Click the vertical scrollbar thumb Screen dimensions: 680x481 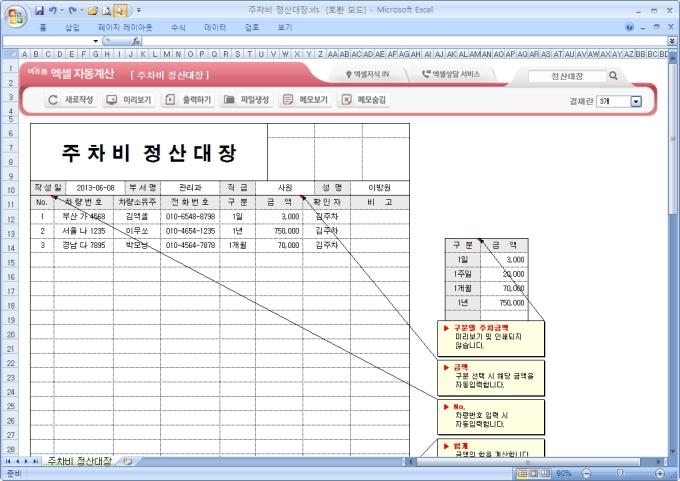[673, 139]
